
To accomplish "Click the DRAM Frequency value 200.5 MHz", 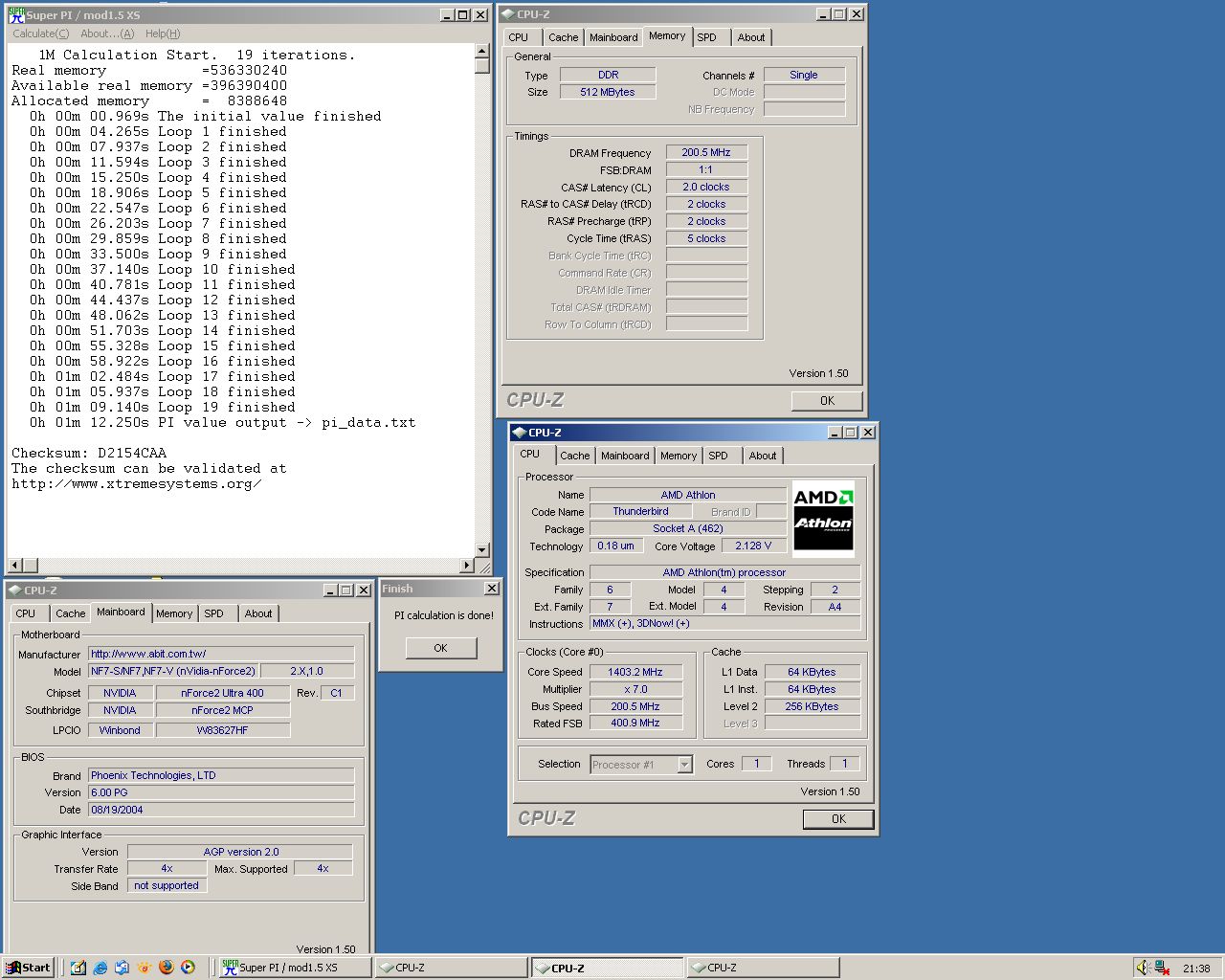I will (x=706, y=152).
